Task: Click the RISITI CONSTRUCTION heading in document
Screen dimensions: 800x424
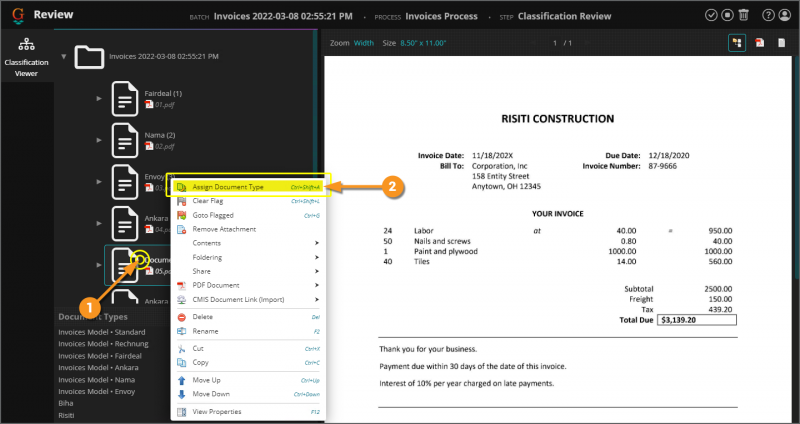Action: 558,119
